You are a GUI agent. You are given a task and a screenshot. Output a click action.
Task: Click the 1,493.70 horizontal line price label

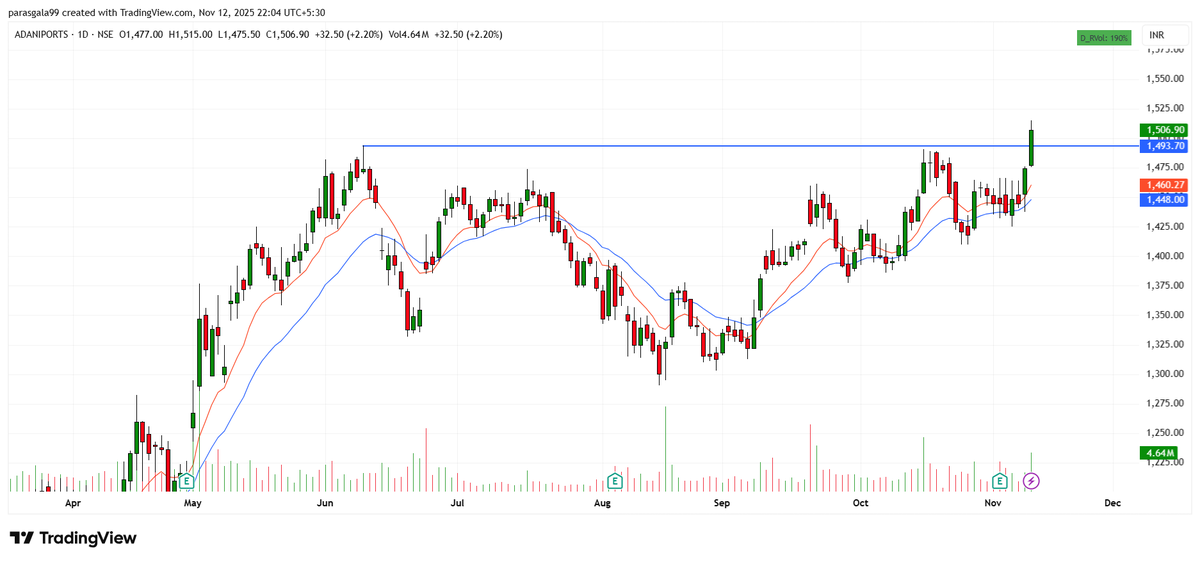click(1163, 146)
